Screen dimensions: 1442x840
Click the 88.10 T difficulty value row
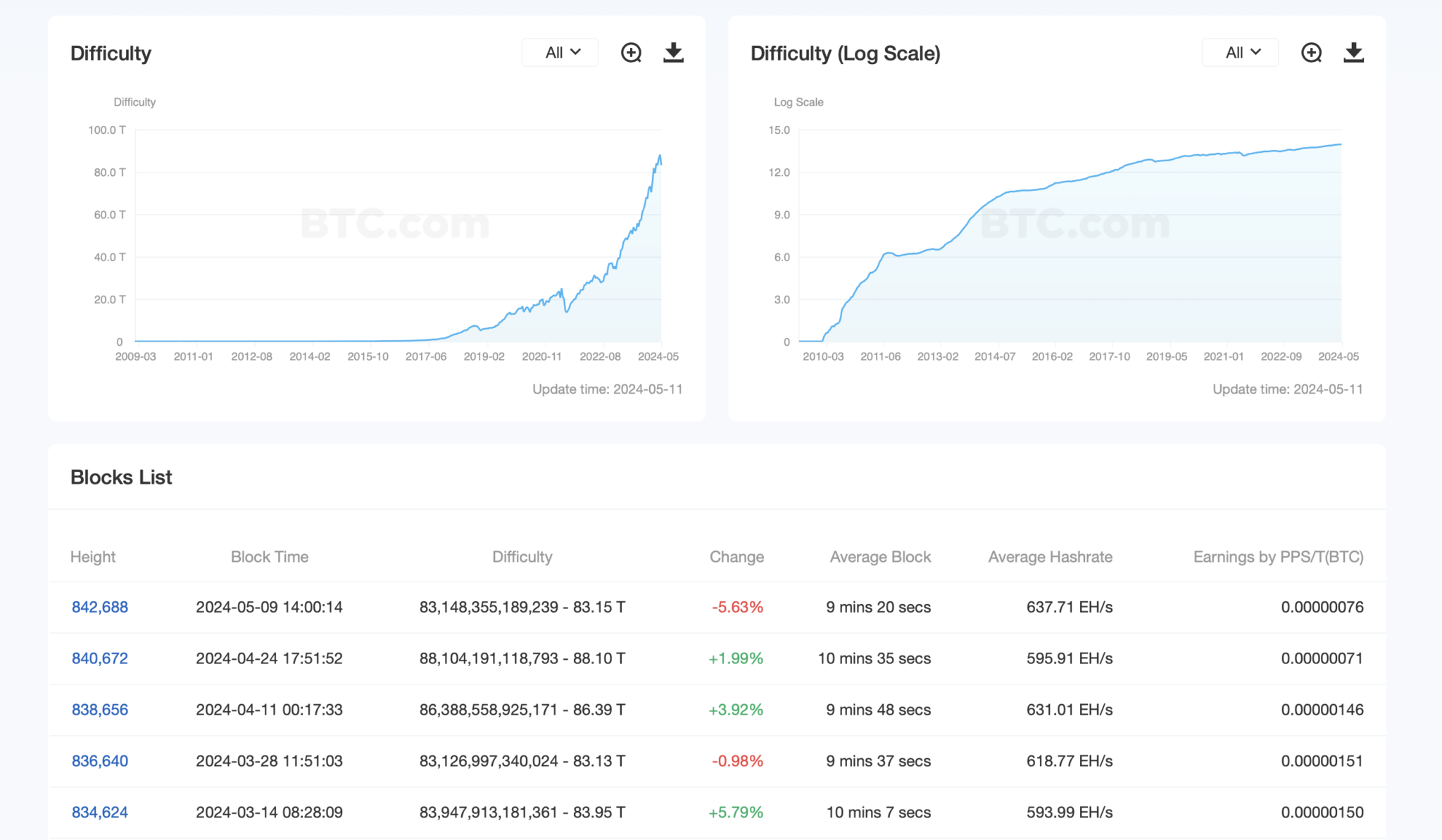[x=522, y=658]
